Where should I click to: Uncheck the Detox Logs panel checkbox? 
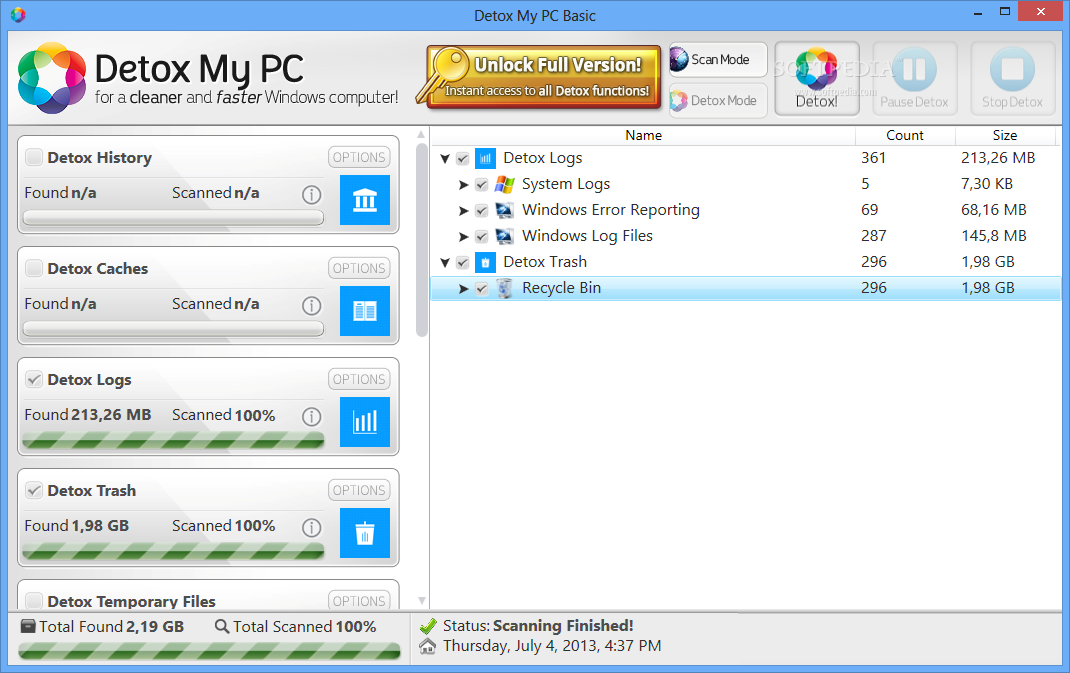33,380
